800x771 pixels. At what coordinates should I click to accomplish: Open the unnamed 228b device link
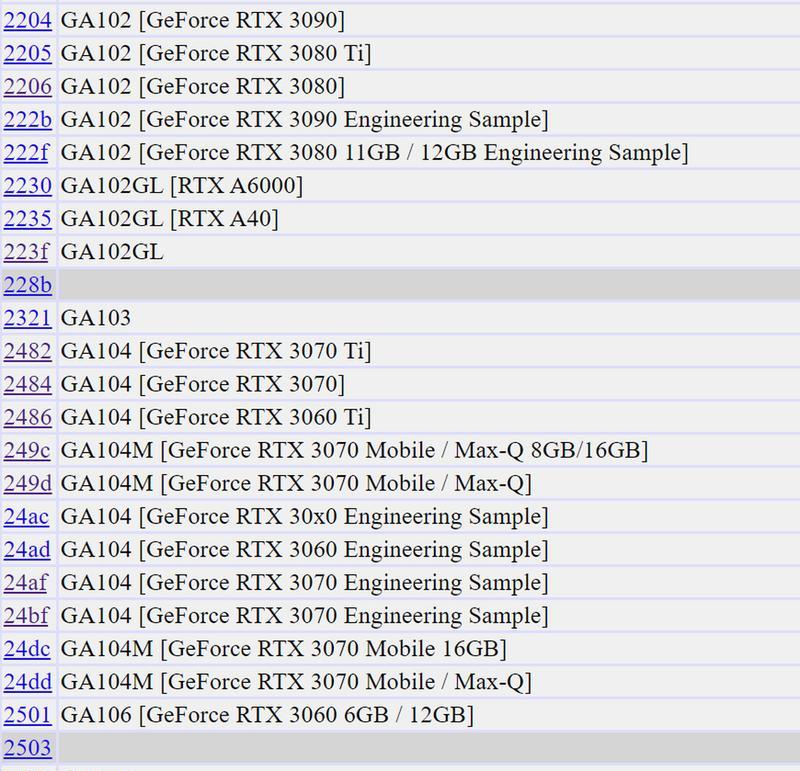click(x=28, y=285)
